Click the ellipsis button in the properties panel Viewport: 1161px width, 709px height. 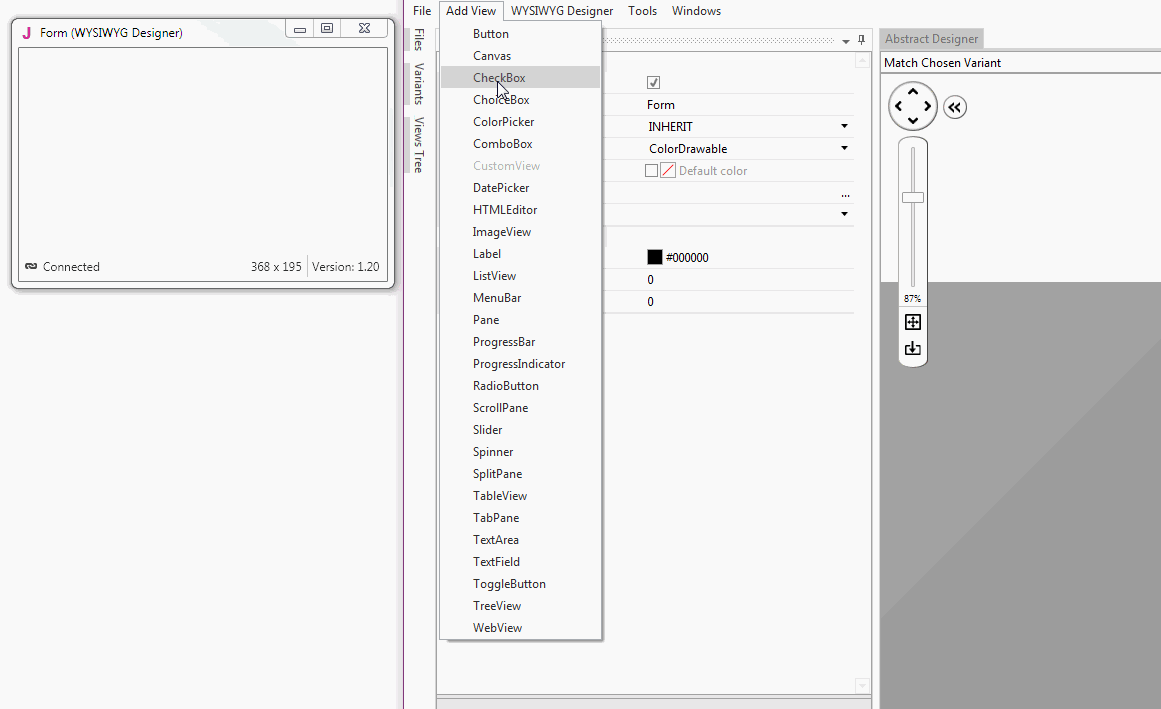click(x=845, y=195)
